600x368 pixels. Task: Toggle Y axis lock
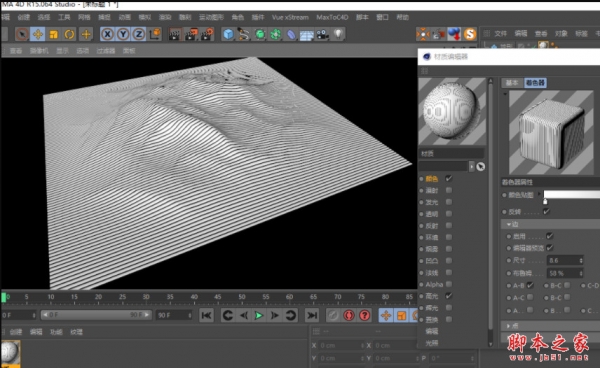pyautogui.click(x=123, y=34)
